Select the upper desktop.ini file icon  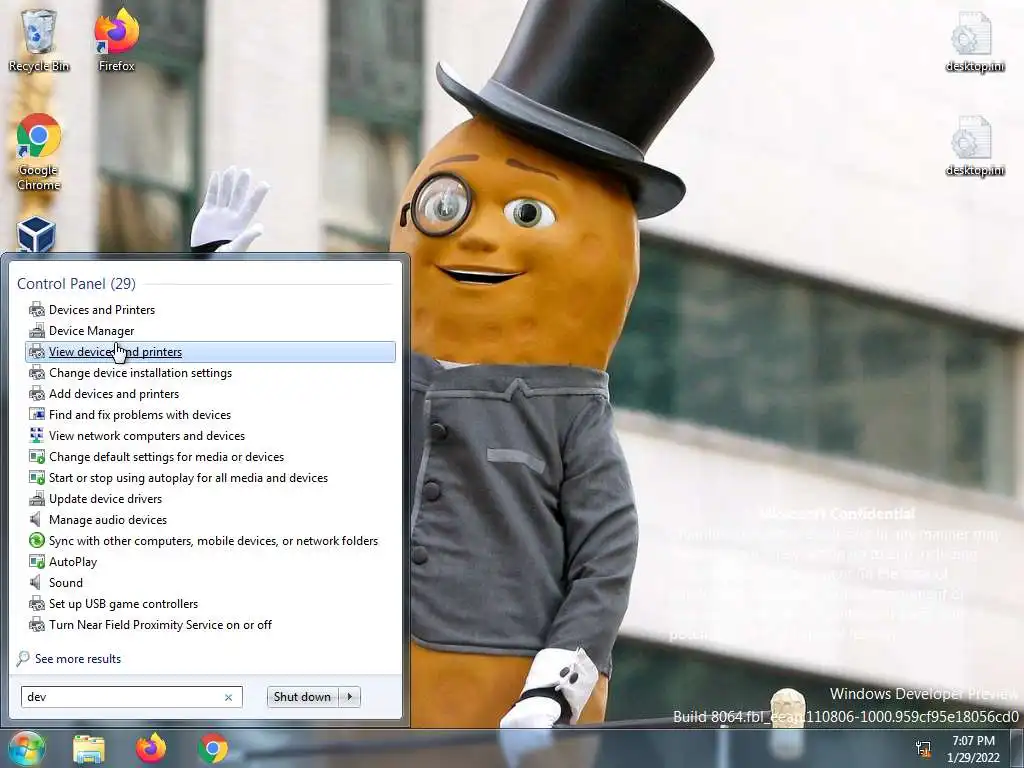(x=974, y=41)
